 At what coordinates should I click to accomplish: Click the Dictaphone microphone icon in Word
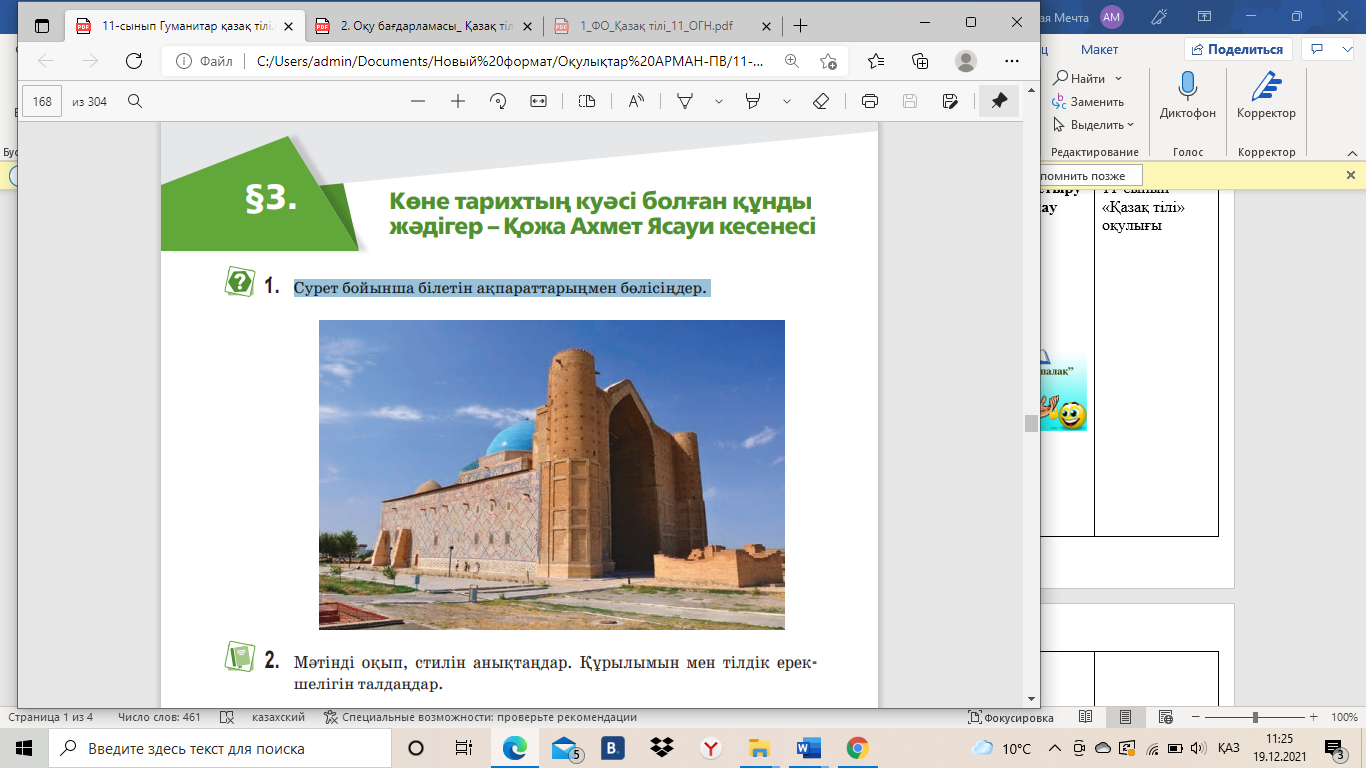[x=1188, y=87]
